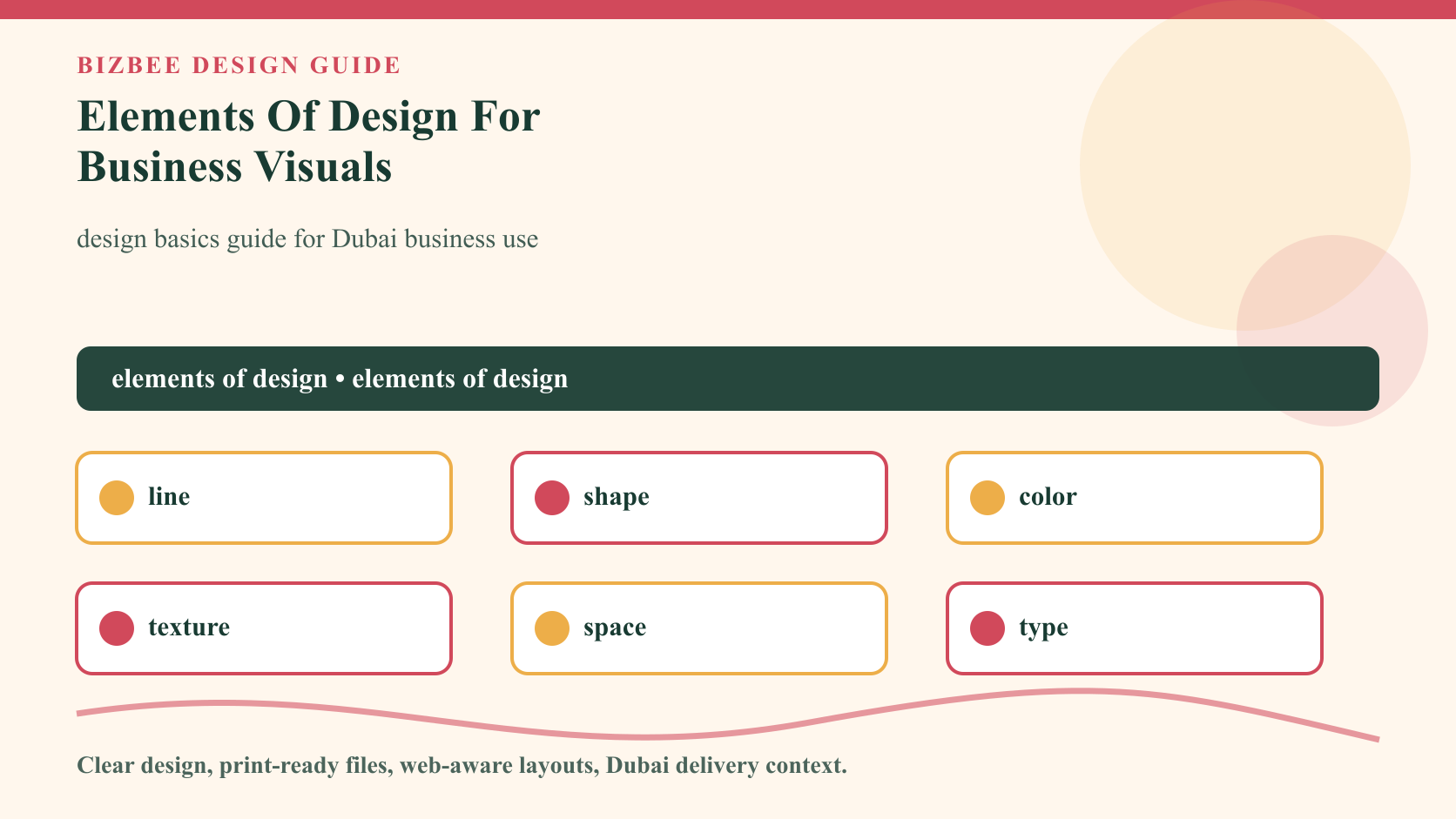Click the red dot beside shape

pos(552,498)
